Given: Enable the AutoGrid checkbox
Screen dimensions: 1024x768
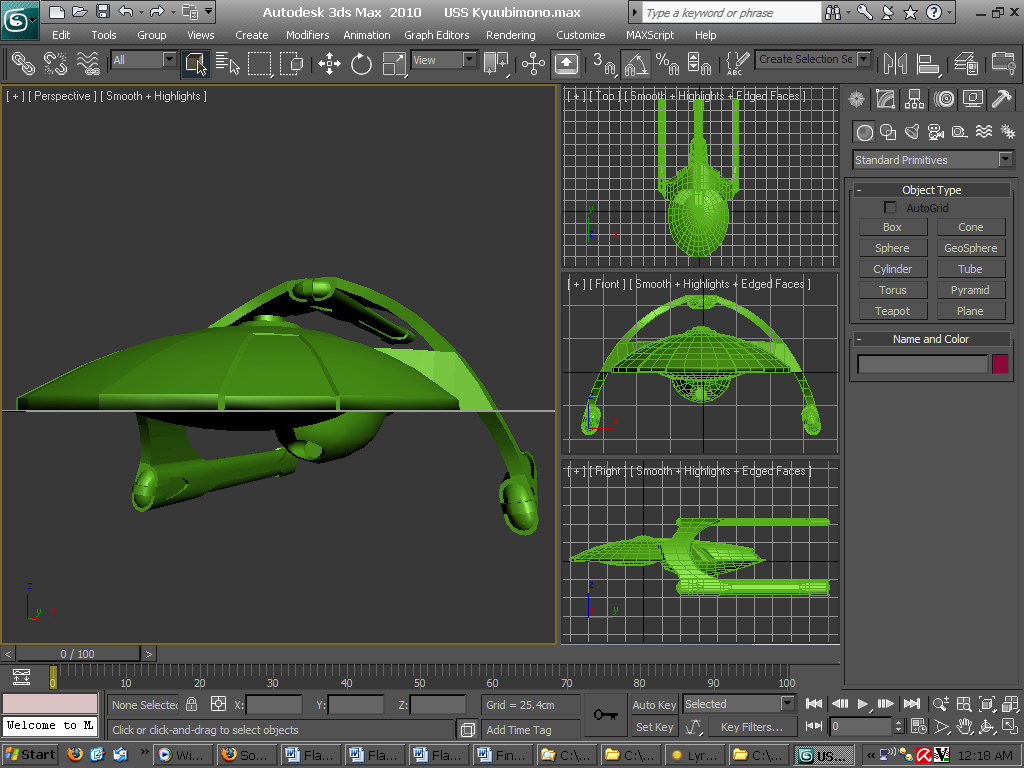Looking at the screenshot, I should pyautogui.click(x=890, y=208).
